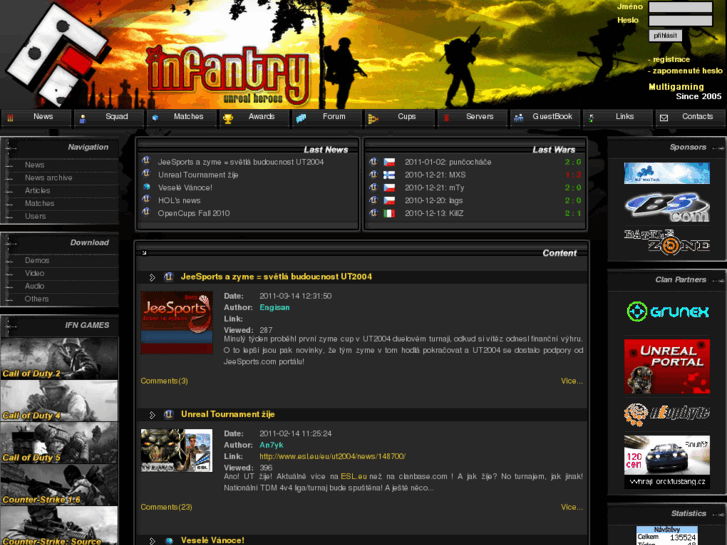Open Call of Duty 5 game banner

click(x=59, y=443)
